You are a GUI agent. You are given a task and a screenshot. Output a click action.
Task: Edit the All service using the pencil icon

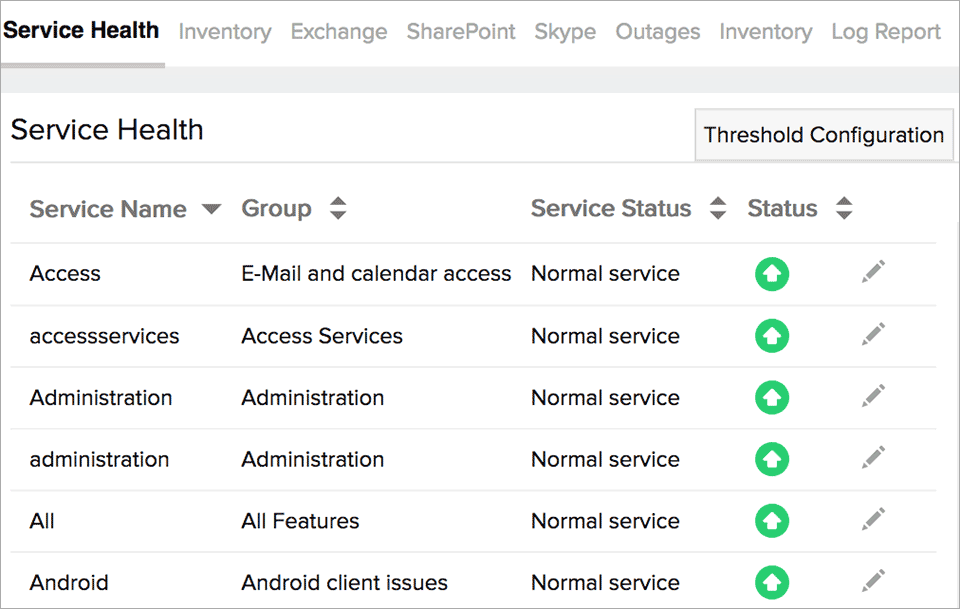click(x=873, y=519)
